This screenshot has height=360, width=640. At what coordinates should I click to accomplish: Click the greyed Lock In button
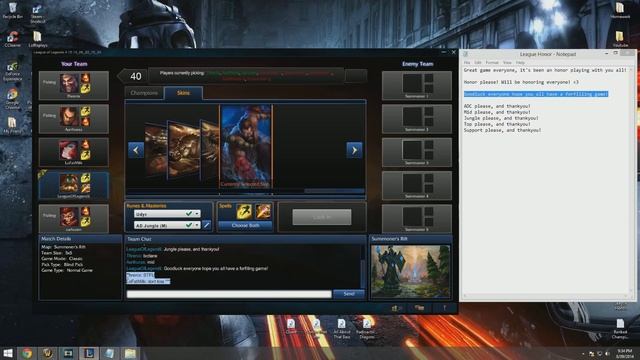[322, 217]
